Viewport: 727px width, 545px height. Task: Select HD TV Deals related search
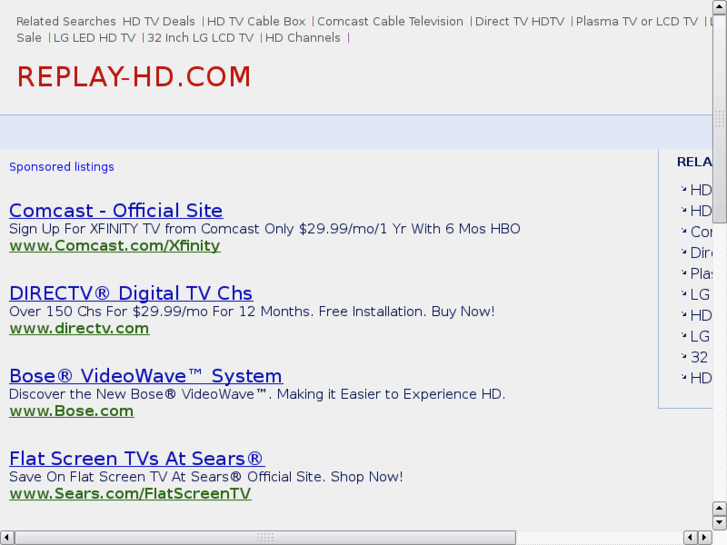[x=159, y=21]
